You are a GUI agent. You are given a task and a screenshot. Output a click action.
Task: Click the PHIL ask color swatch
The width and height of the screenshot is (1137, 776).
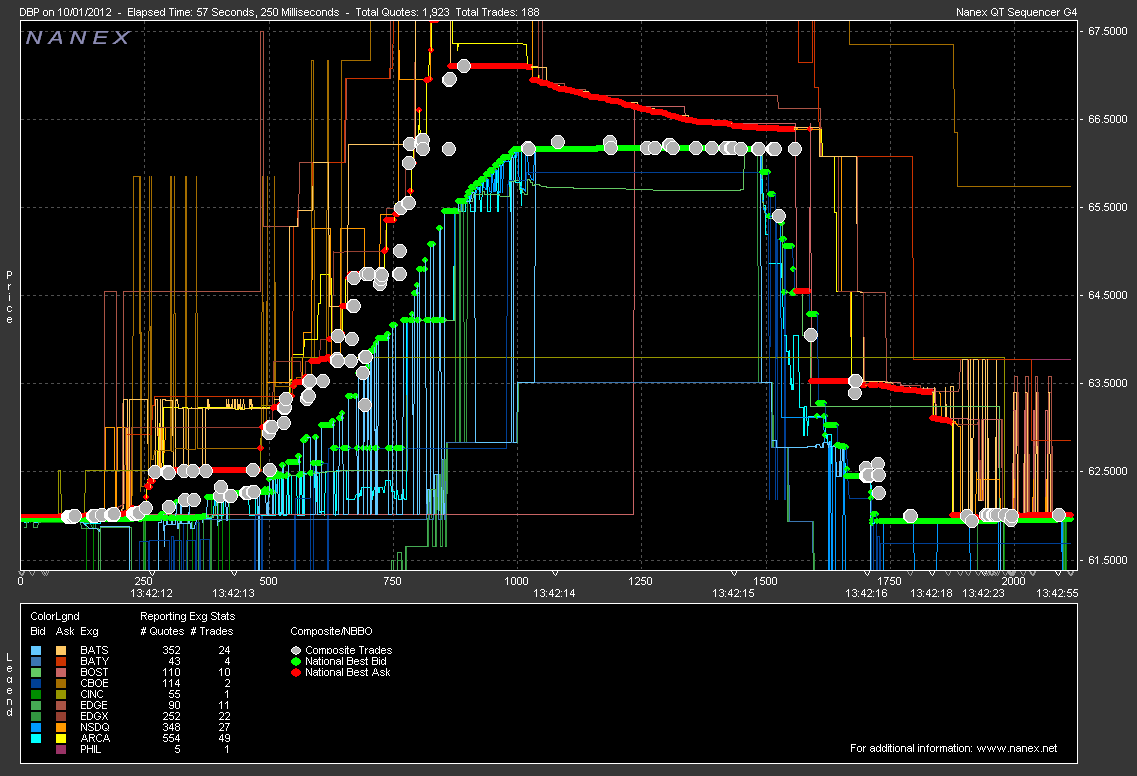click(x=61, y=749)
